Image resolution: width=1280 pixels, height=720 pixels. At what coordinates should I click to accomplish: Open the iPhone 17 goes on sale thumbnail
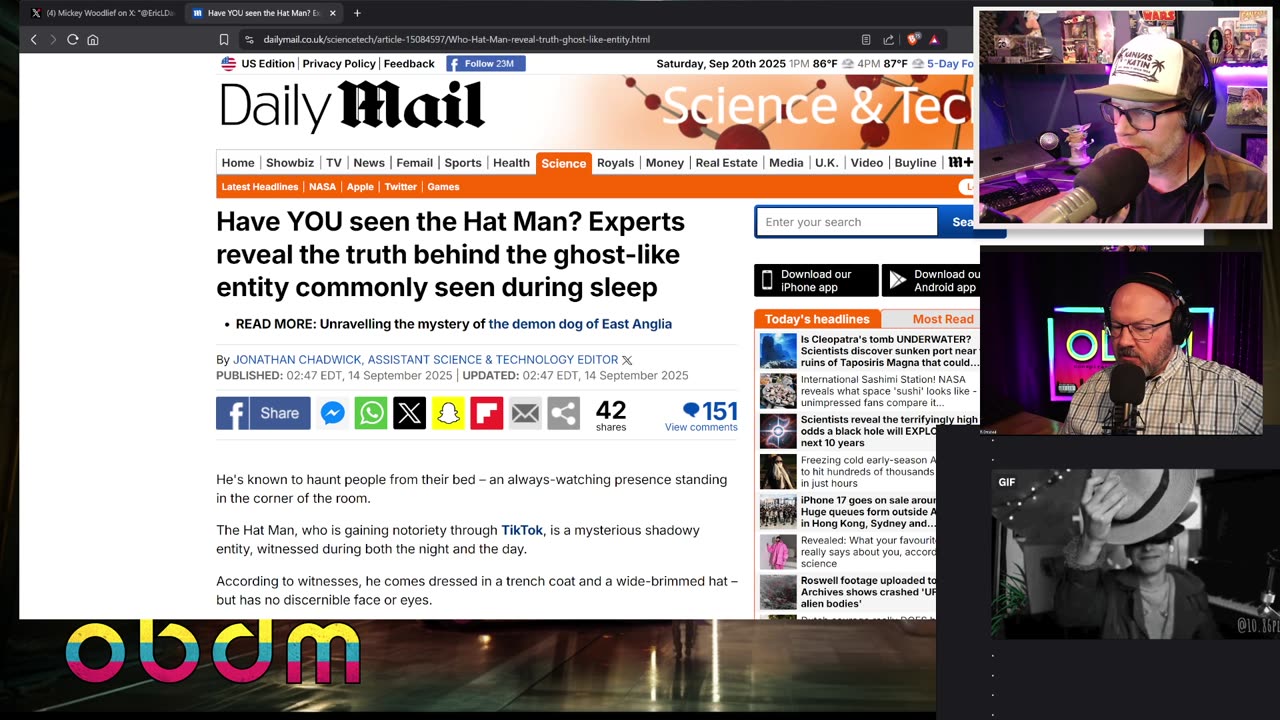point(778,511)
